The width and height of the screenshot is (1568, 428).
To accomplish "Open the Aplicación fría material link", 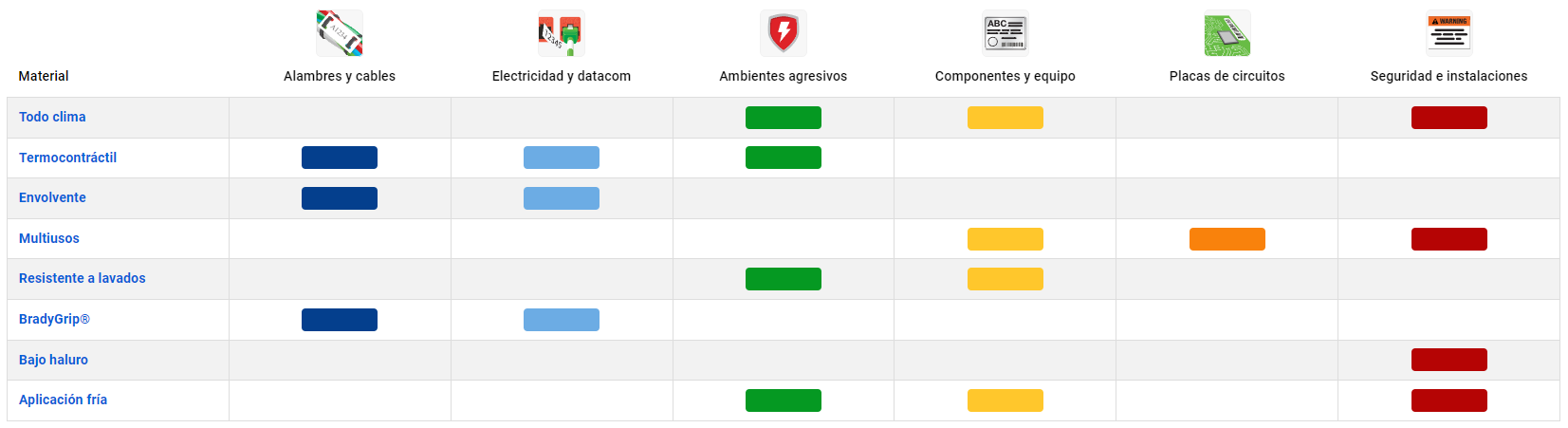I will (x=63, y=400).
